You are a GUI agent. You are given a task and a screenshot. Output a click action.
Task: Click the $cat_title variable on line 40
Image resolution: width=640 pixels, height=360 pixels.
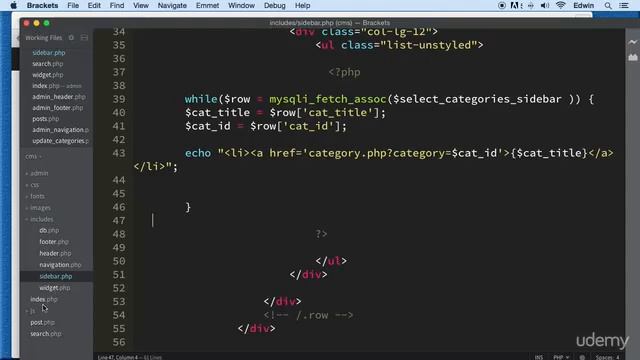[217, 113]
